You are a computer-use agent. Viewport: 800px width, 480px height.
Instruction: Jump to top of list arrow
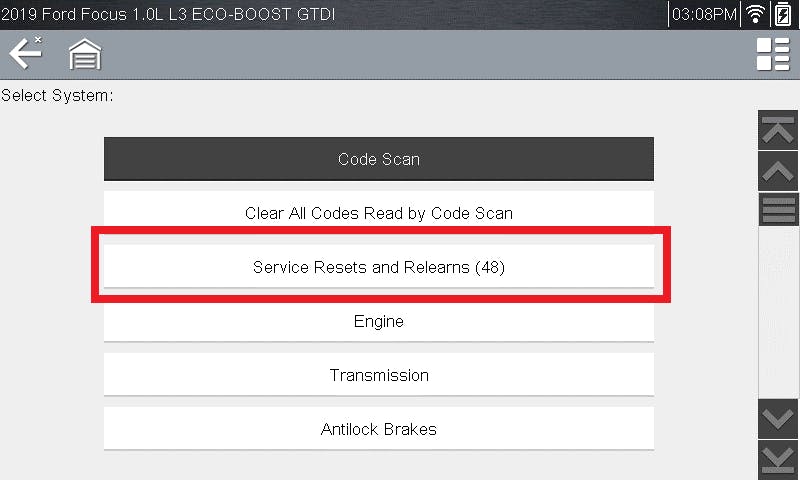(779, 130)
